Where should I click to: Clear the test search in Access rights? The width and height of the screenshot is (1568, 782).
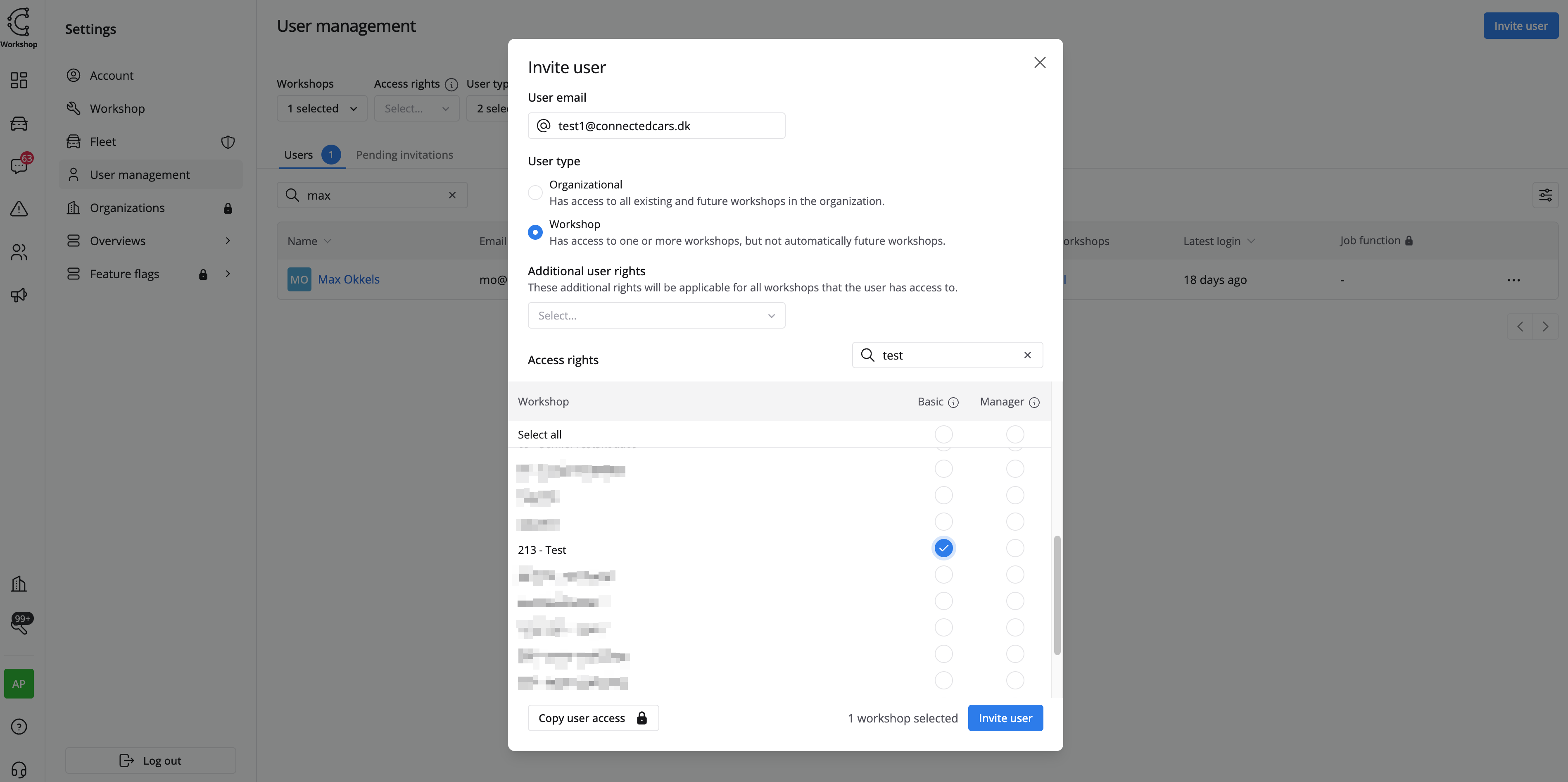1027,355
